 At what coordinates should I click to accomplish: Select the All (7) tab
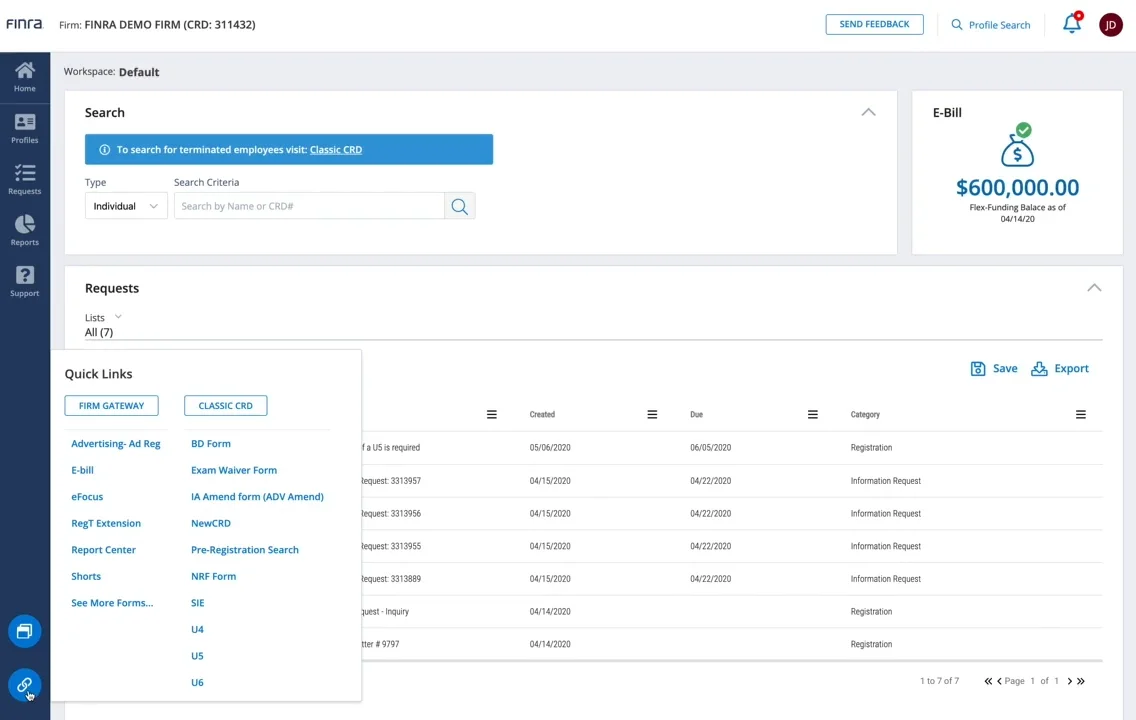coord(99,332)
